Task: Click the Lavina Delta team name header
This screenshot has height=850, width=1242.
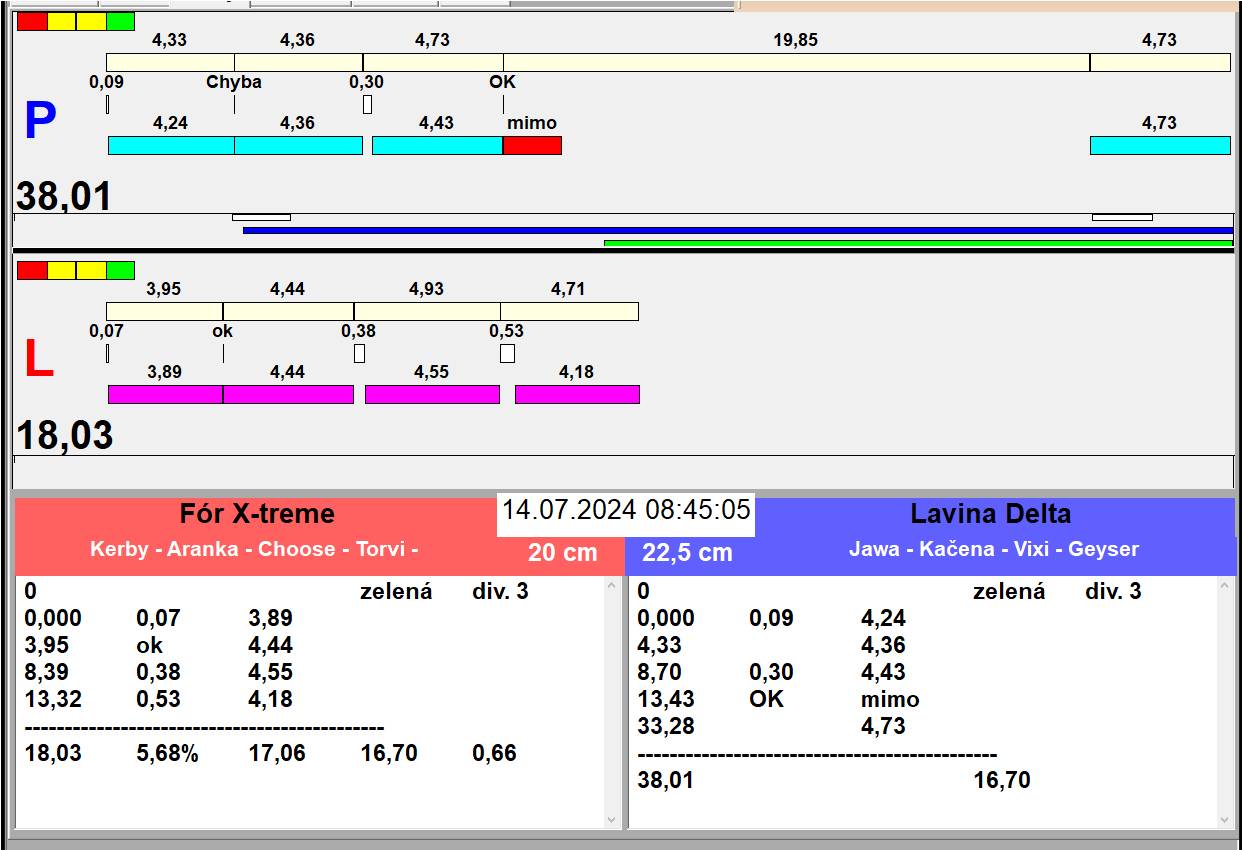Action: (x=990, y=514)
